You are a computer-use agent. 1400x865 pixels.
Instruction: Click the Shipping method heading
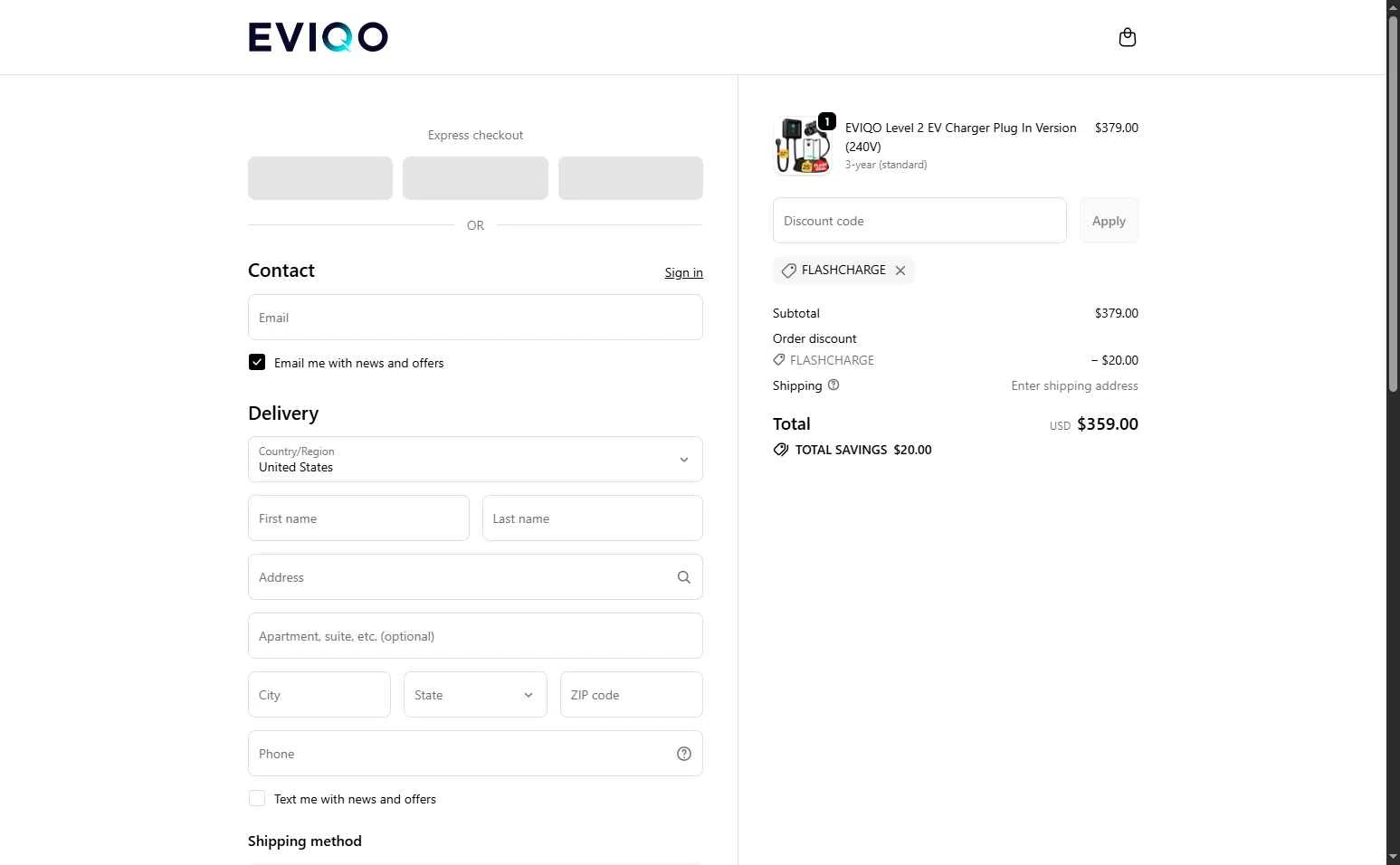(x=305, y=841)
